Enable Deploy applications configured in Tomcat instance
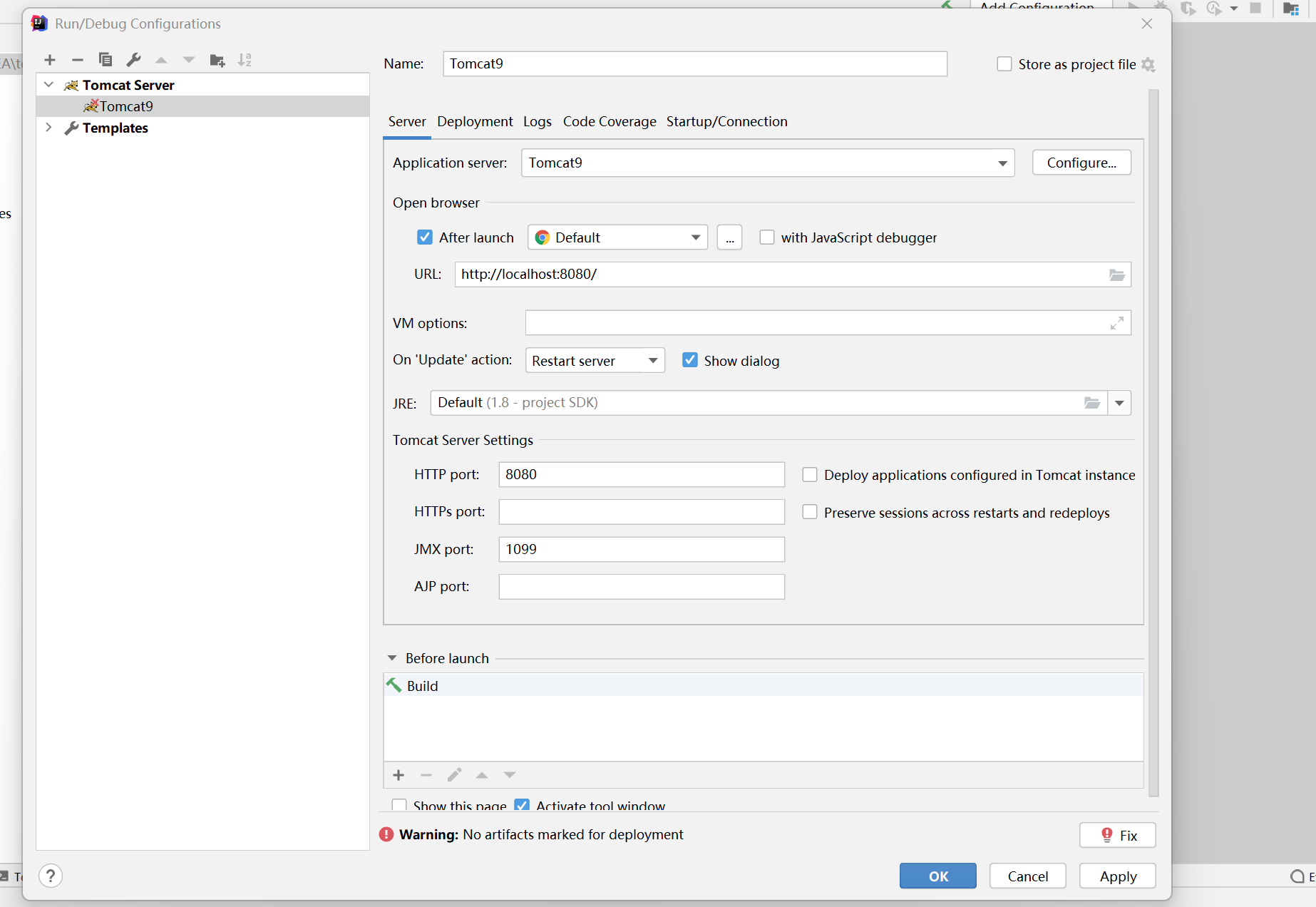 tap(810, 475)
